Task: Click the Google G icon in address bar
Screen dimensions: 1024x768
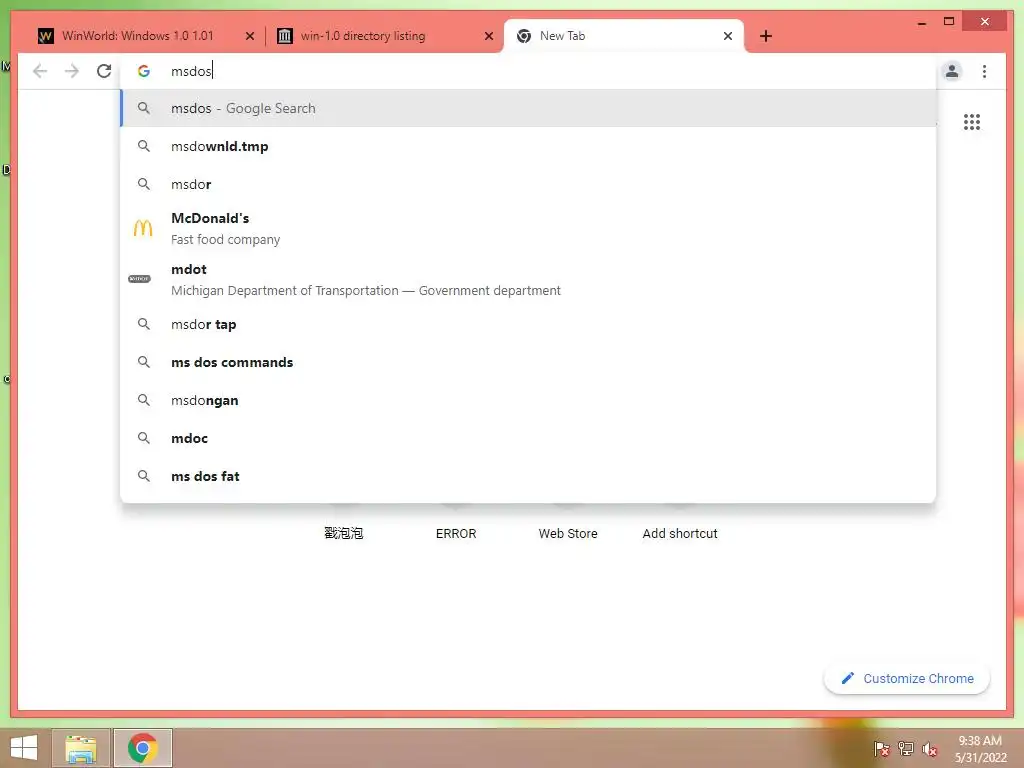Action: click(x=144, y=71)
